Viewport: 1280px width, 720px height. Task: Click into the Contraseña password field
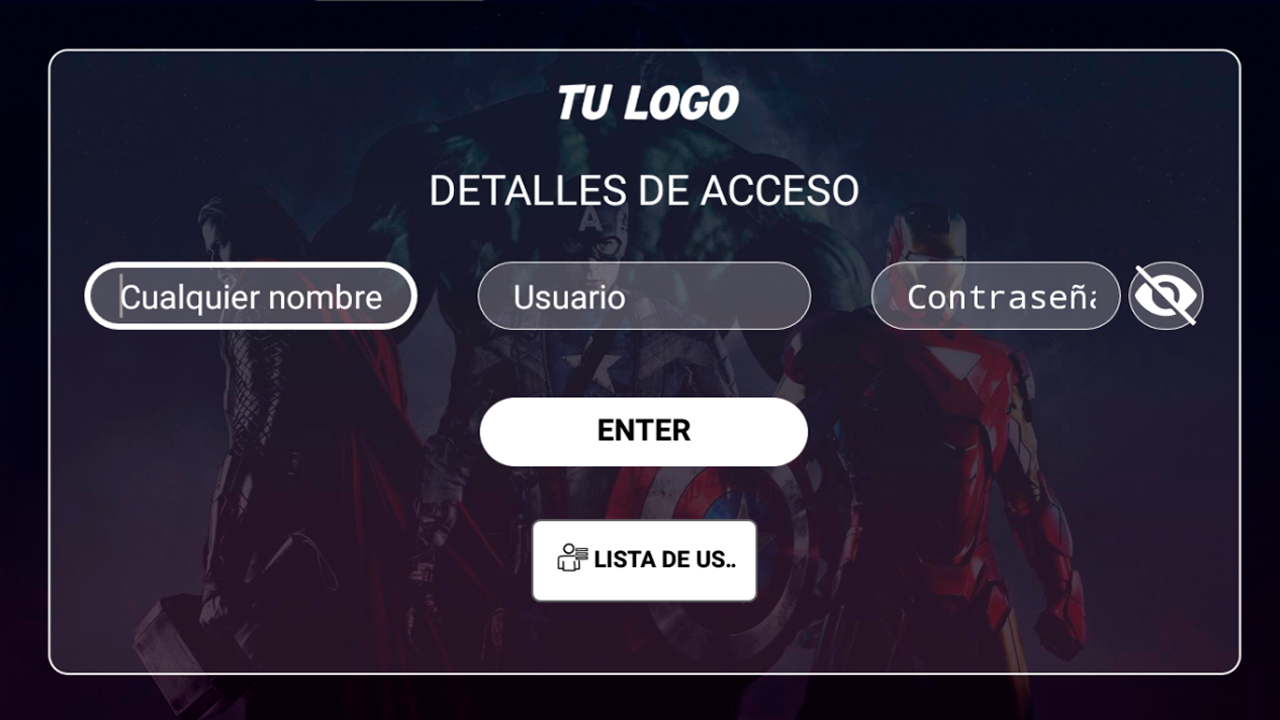[996, 296]
